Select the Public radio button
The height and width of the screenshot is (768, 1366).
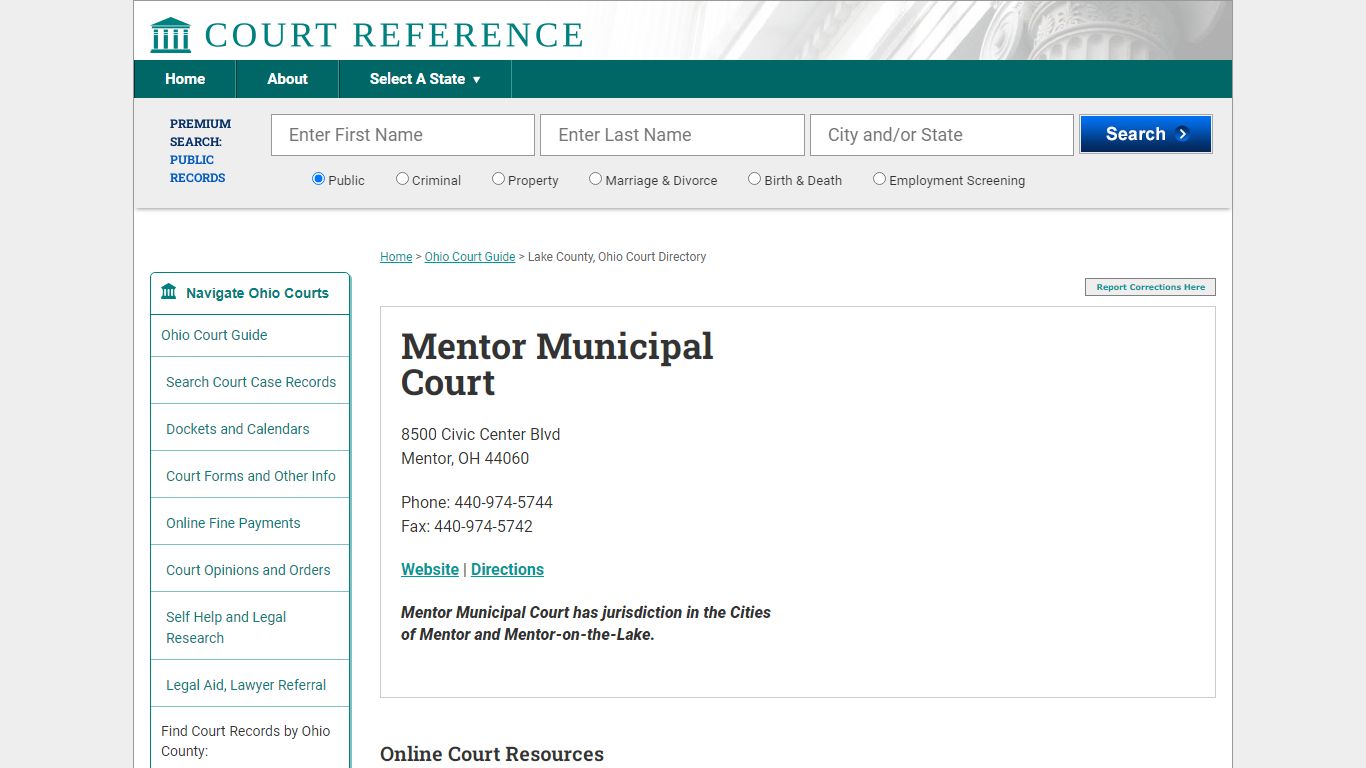click(318, 179)
